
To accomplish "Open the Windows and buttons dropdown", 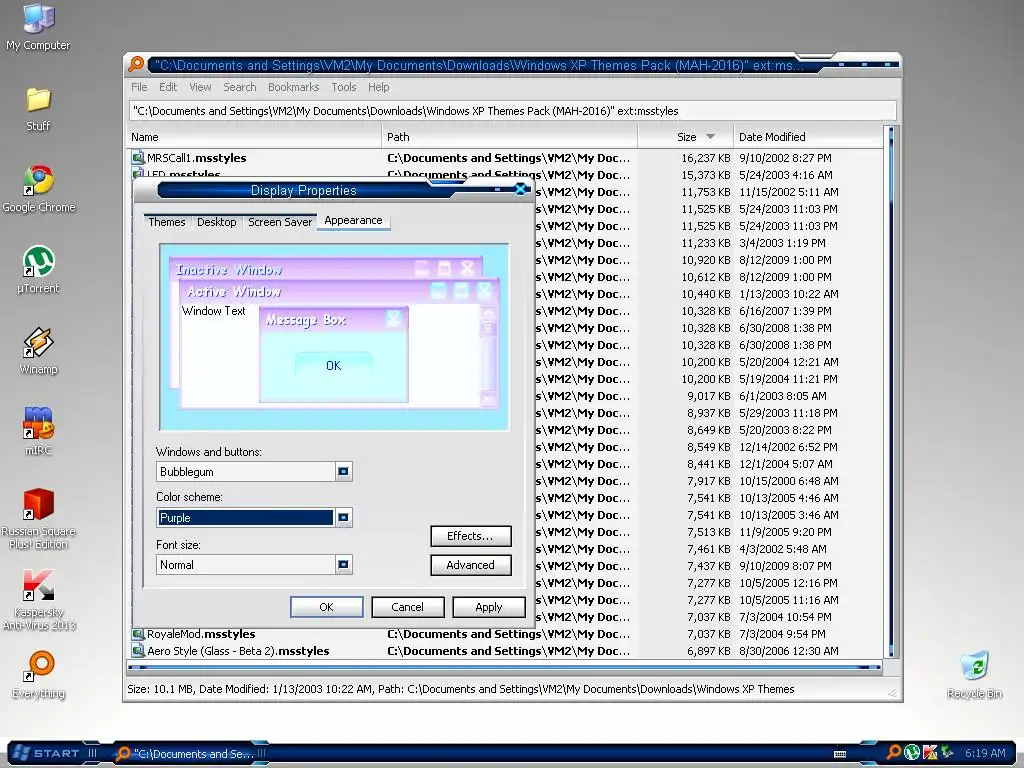I will coord(344,472).
